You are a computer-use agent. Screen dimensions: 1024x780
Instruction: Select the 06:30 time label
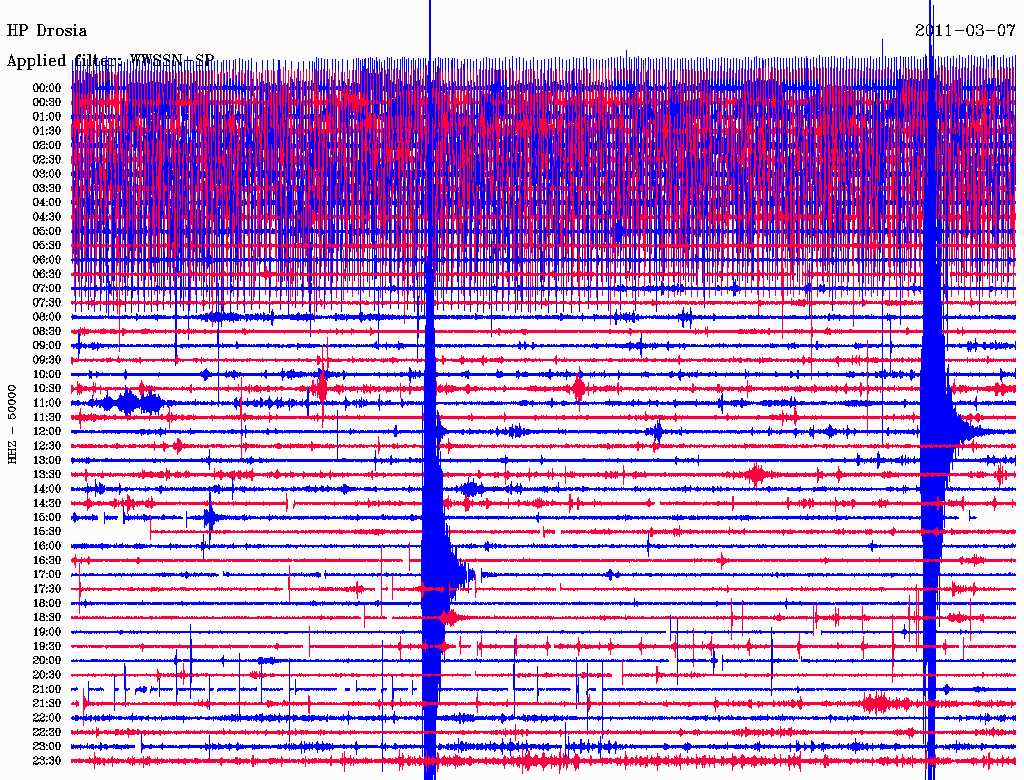(x=47, y=274)
